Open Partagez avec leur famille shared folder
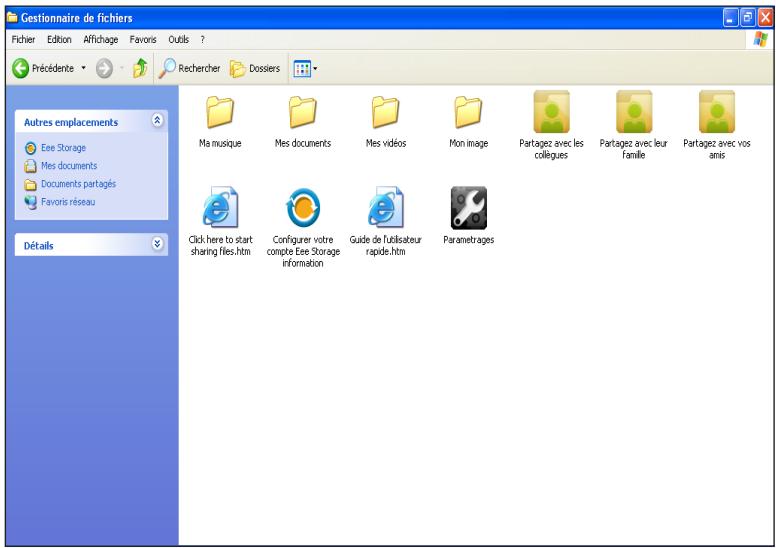 [x=633, y=111]
